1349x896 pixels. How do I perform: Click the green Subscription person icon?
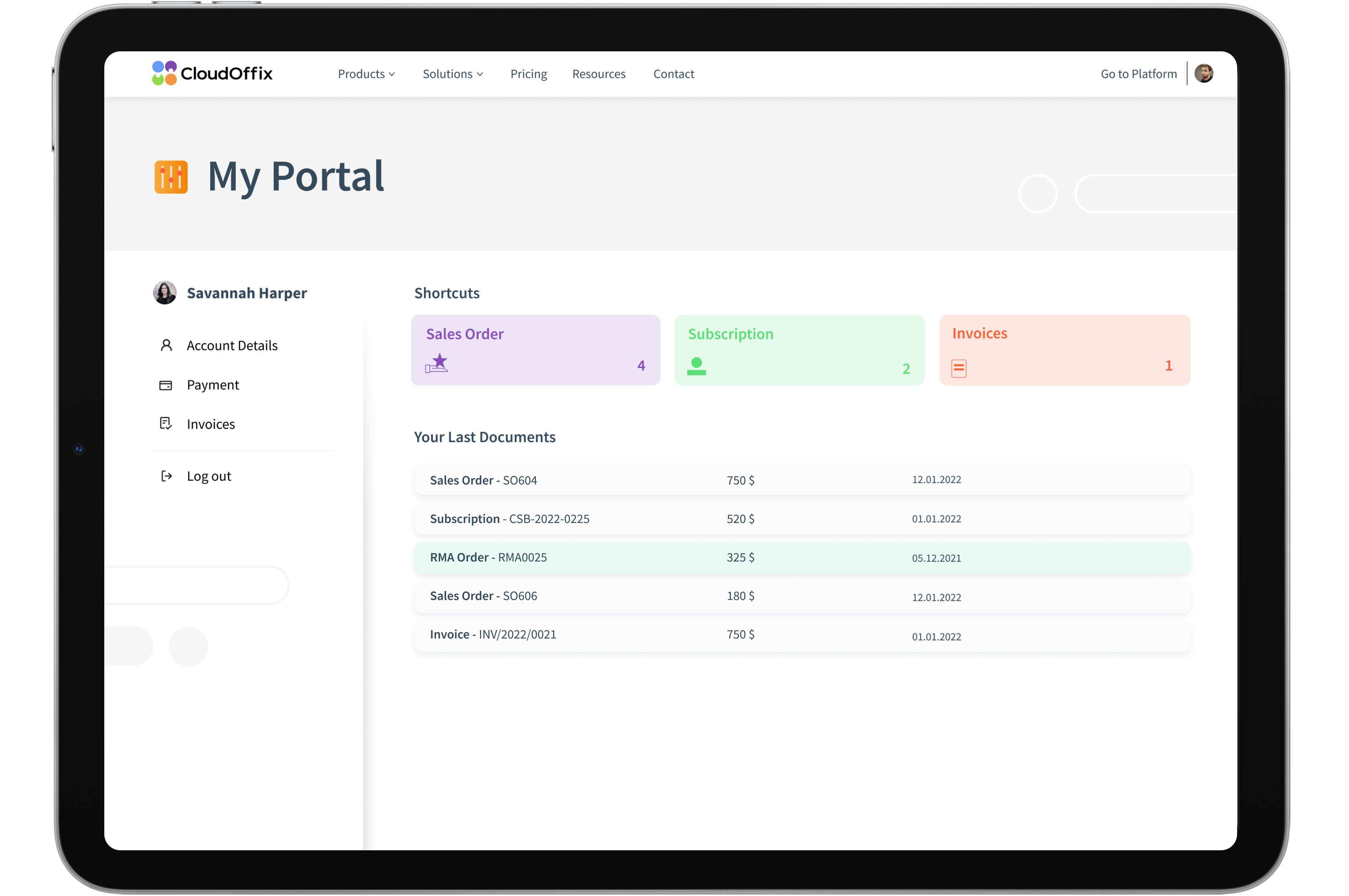tap(696, 366)
